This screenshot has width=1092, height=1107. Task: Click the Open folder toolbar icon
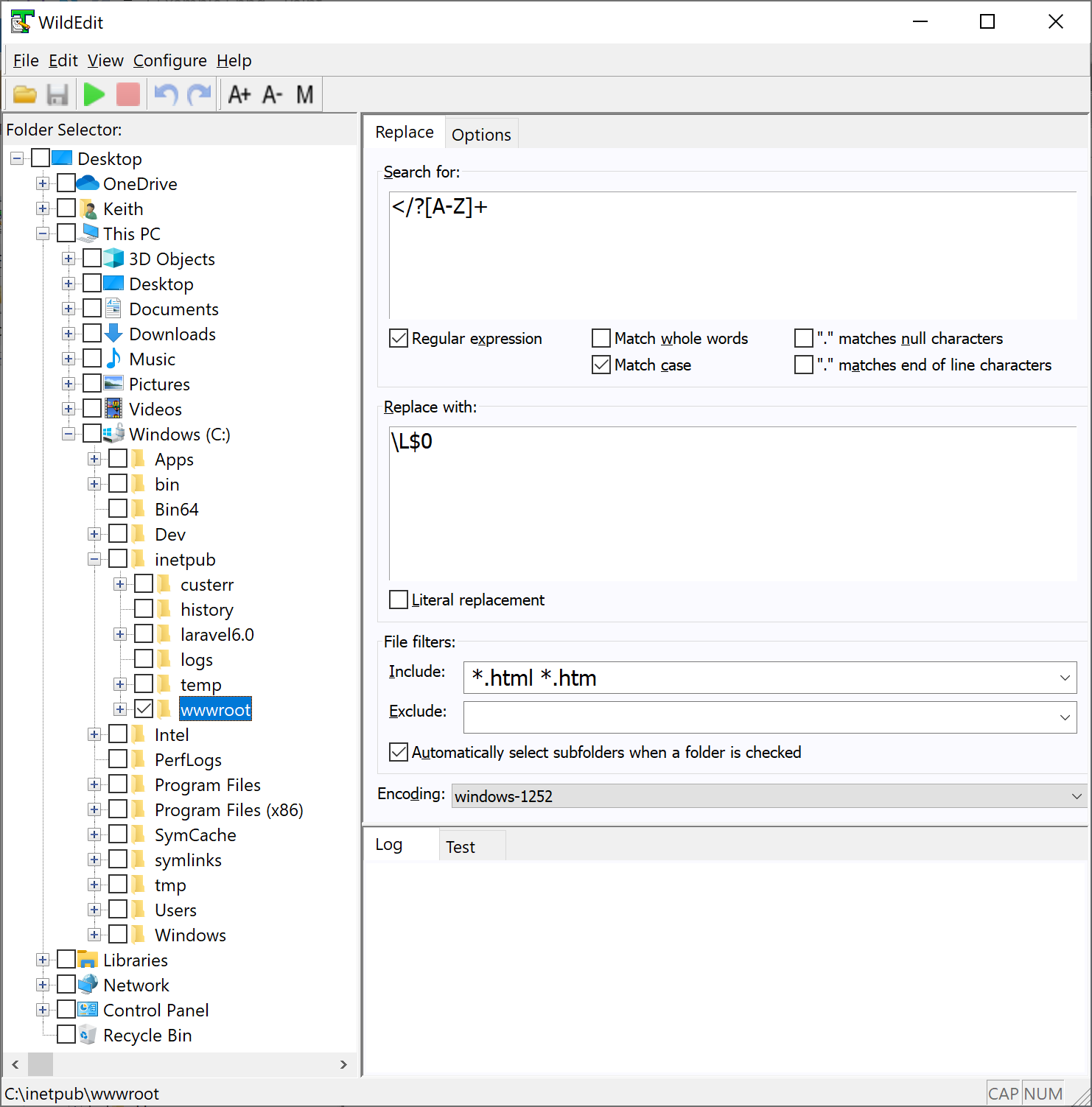(25, 94)
